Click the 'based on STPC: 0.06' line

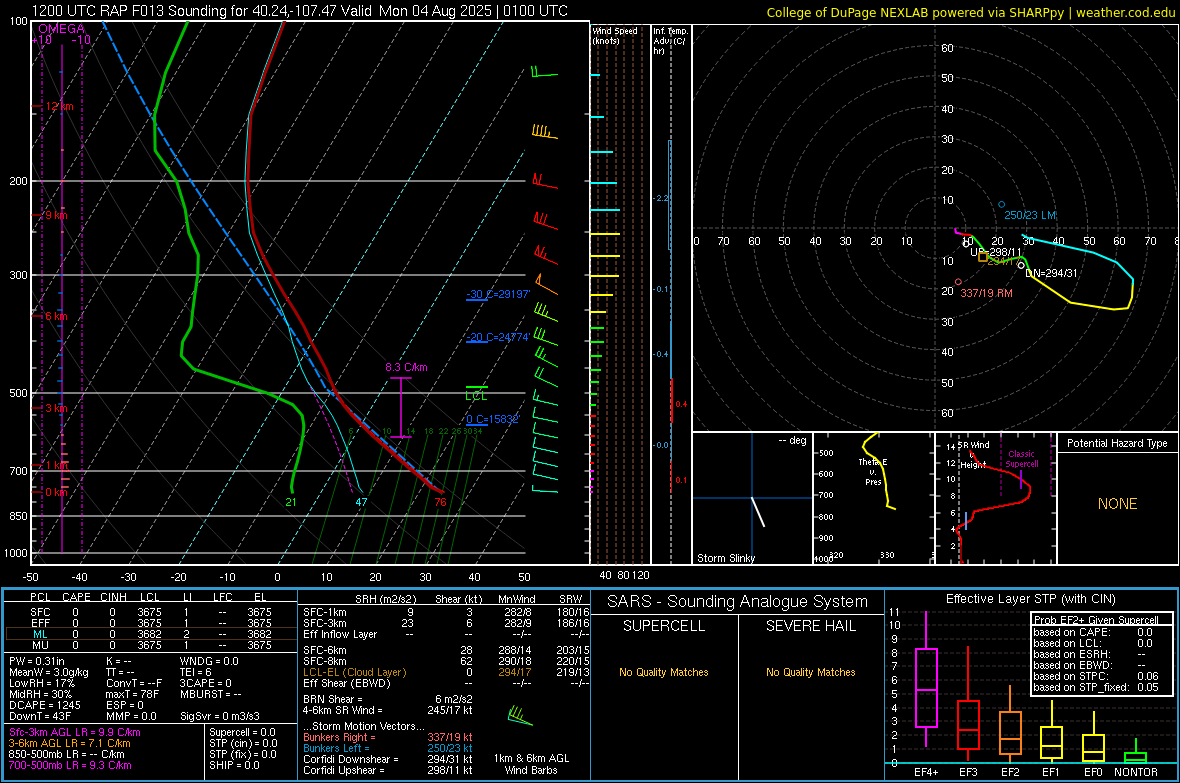pyautogui.click(x=1096, y=676)
